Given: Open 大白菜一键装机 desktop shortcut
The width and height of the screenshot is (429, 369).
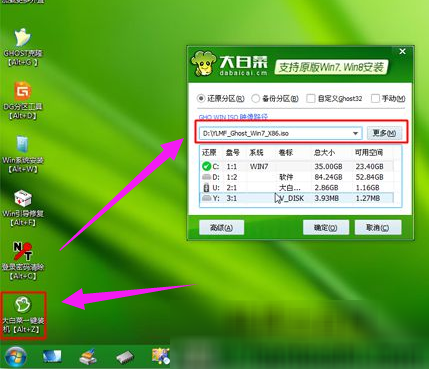Looking at the screenshot, I should (x=23, y=315).
